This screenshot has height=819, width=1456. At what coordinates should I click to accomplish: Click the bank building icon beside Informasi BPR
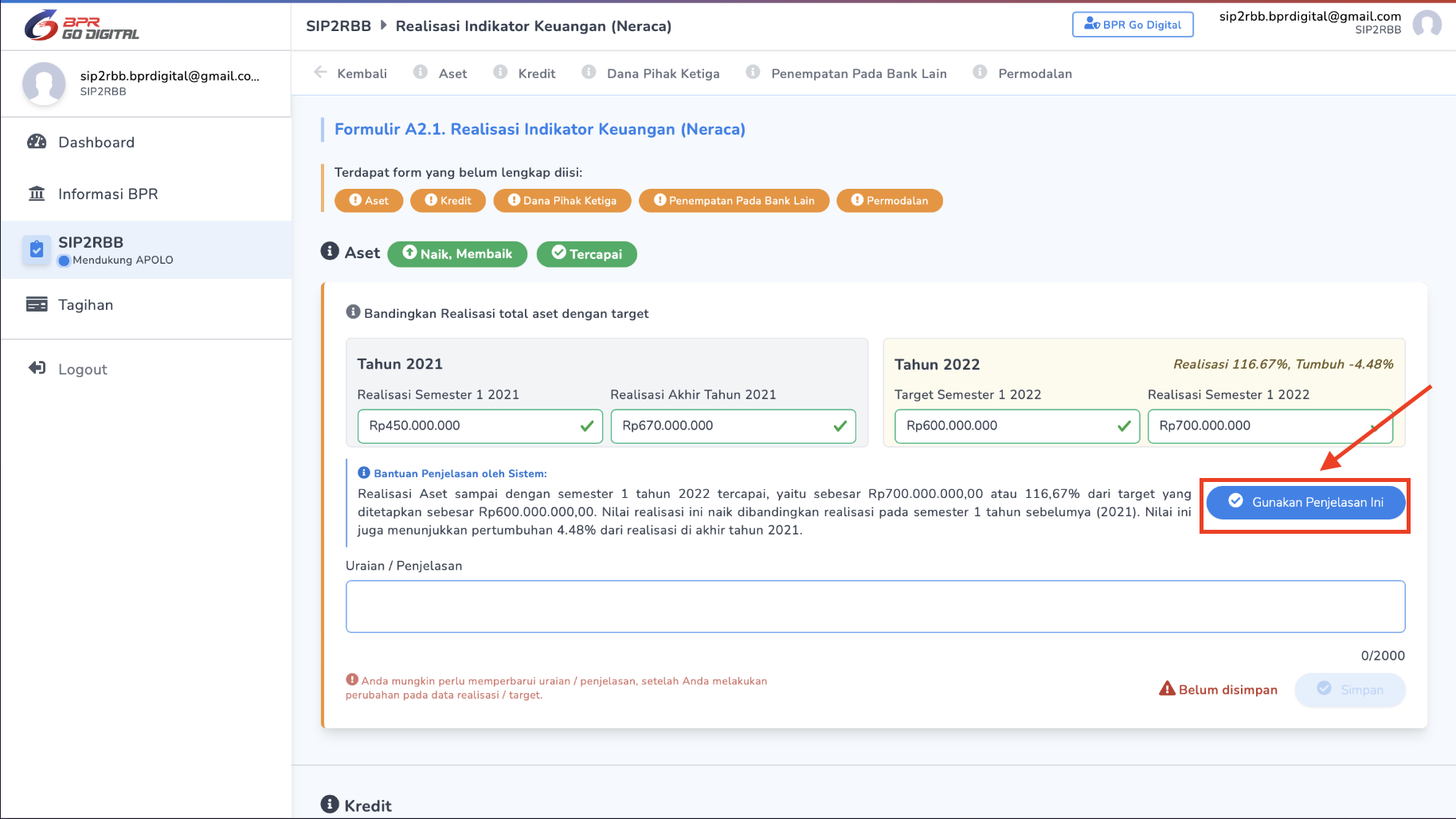pyautogui.click(x=37, y=194)
